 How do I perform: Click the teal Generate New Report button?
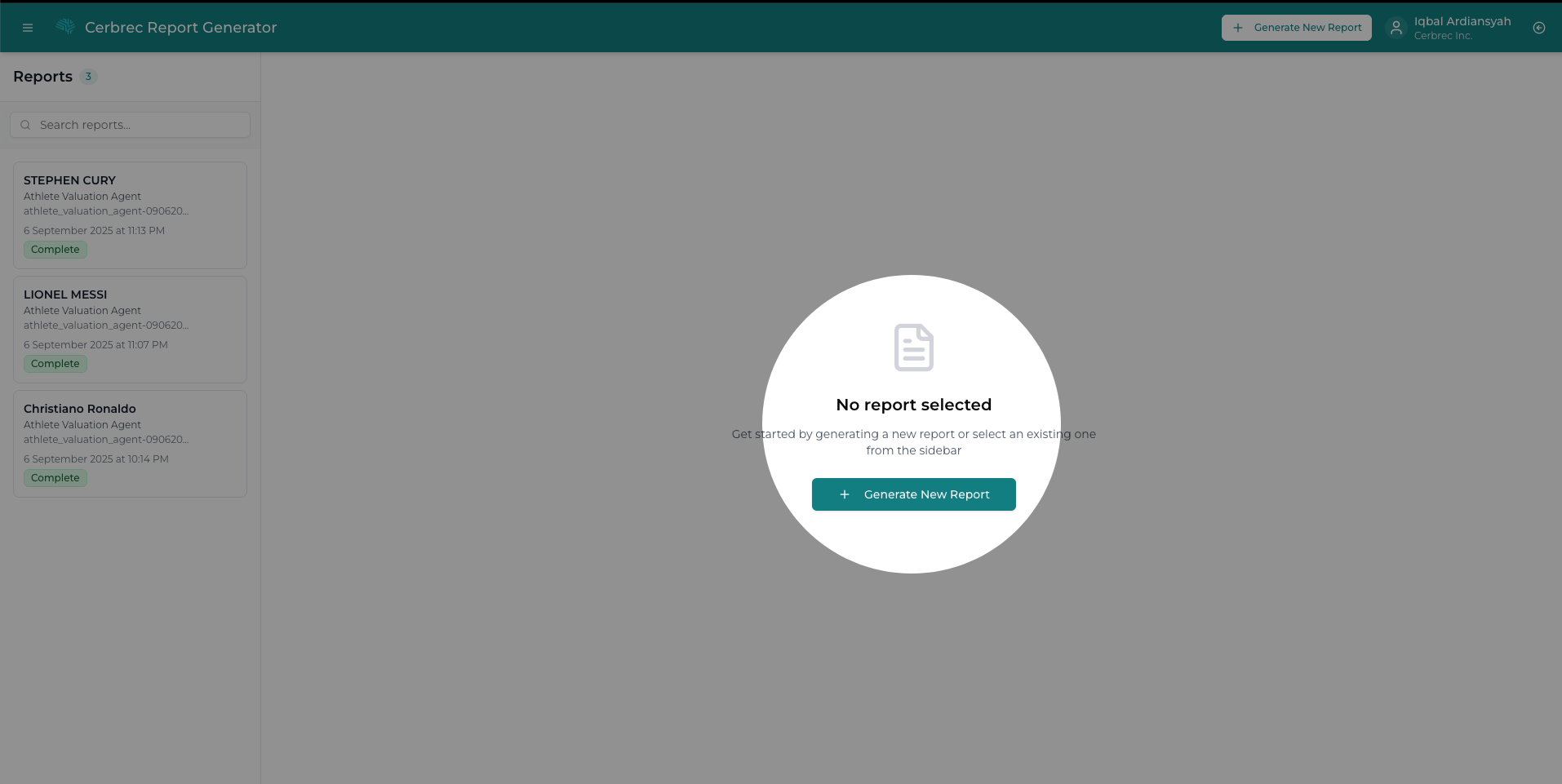tap(914, 494)
